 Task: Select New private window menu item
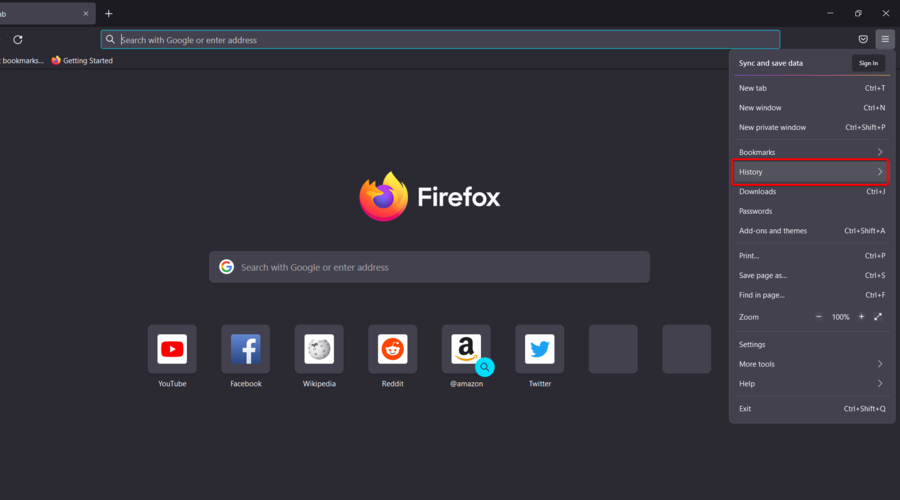tap(810, 127)
